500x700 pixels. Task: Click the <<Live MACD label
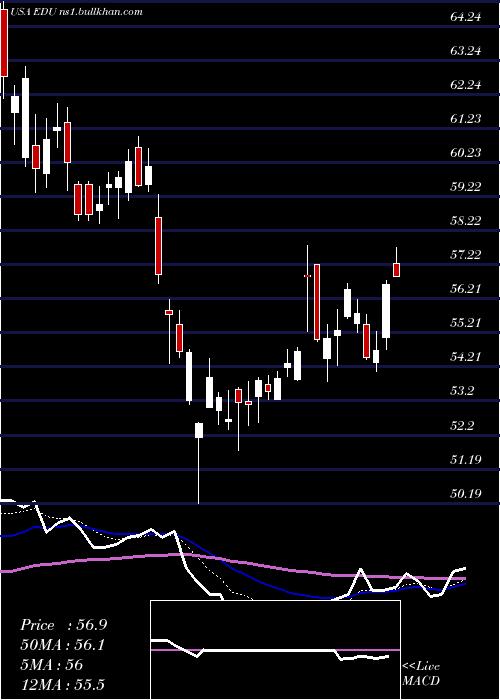click(421, 674)
